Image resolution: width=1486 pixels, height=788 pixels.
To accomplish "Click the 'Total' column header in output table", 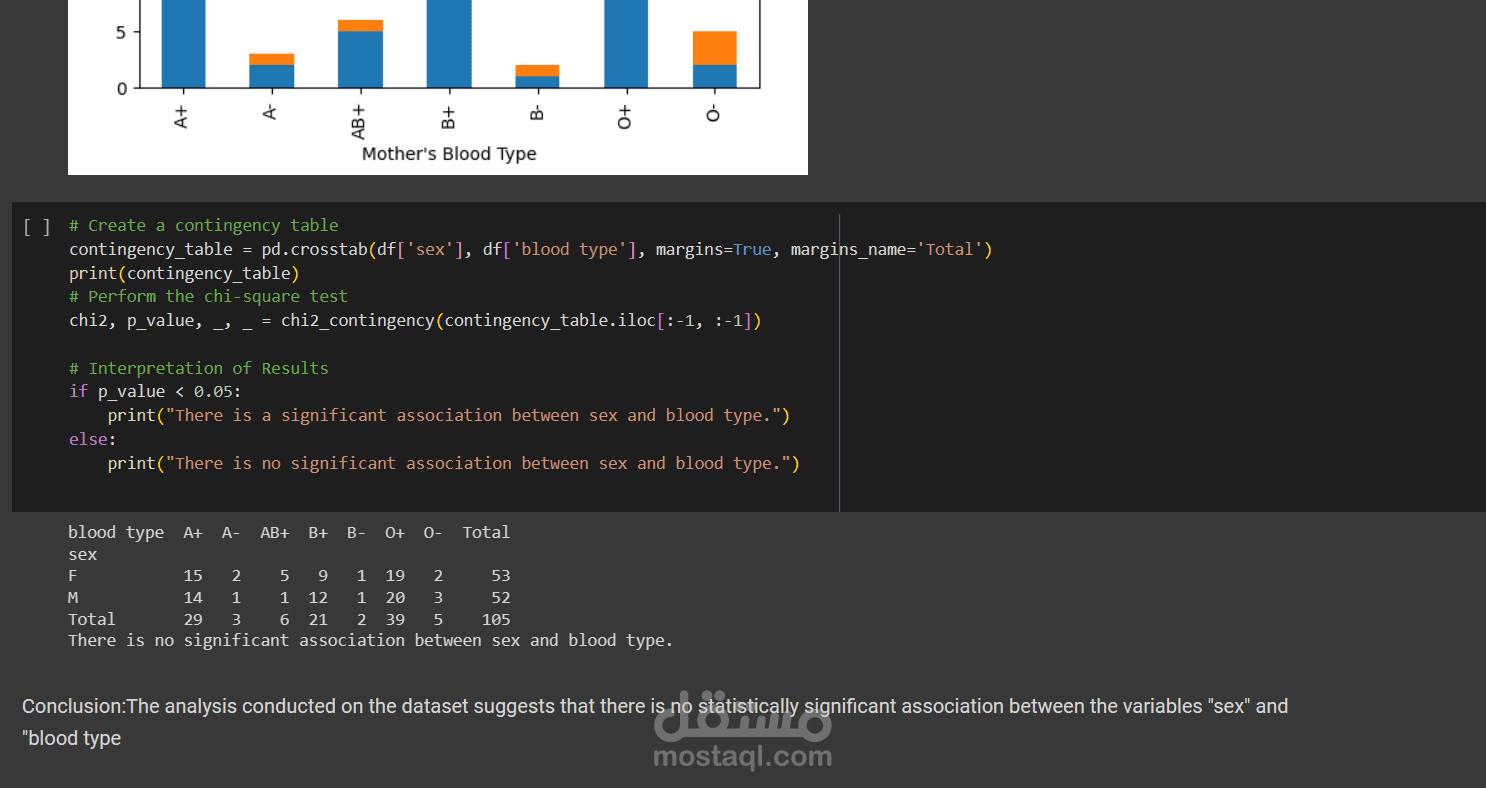I will 486,533.
